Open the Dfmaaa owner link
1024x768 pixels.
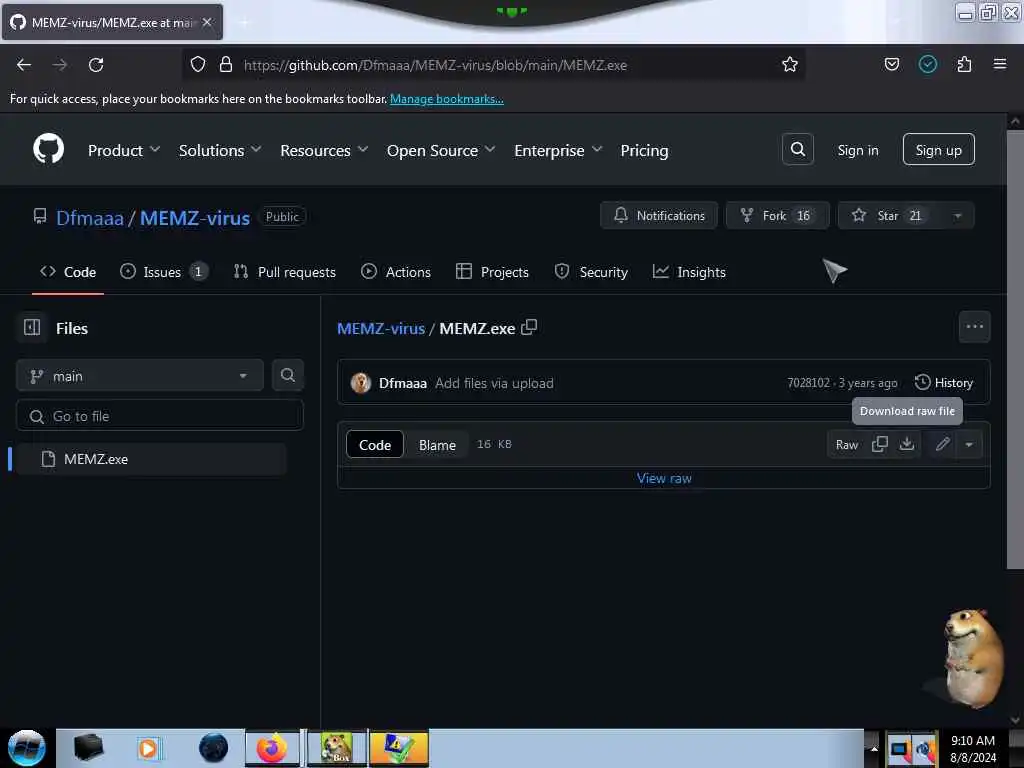[x=89, y=217]
